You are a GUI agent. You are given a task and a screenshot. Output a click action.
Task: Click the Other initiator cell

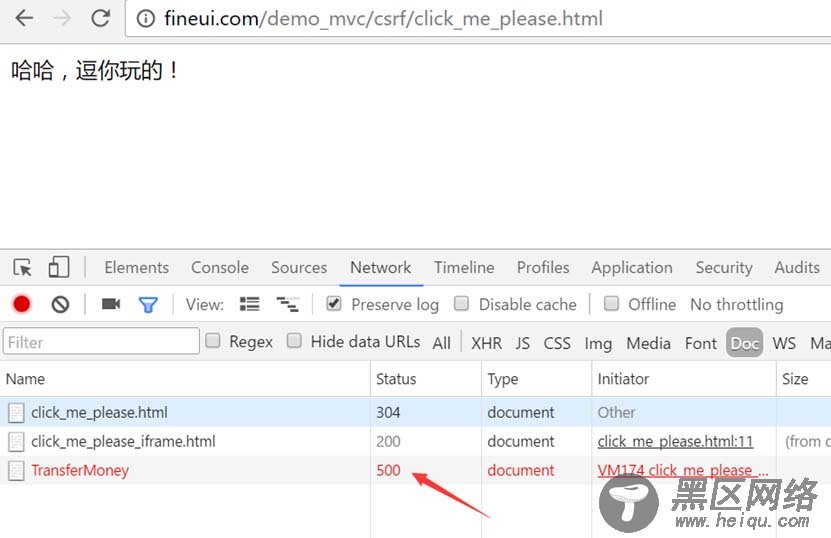click(x=616, y=412)
